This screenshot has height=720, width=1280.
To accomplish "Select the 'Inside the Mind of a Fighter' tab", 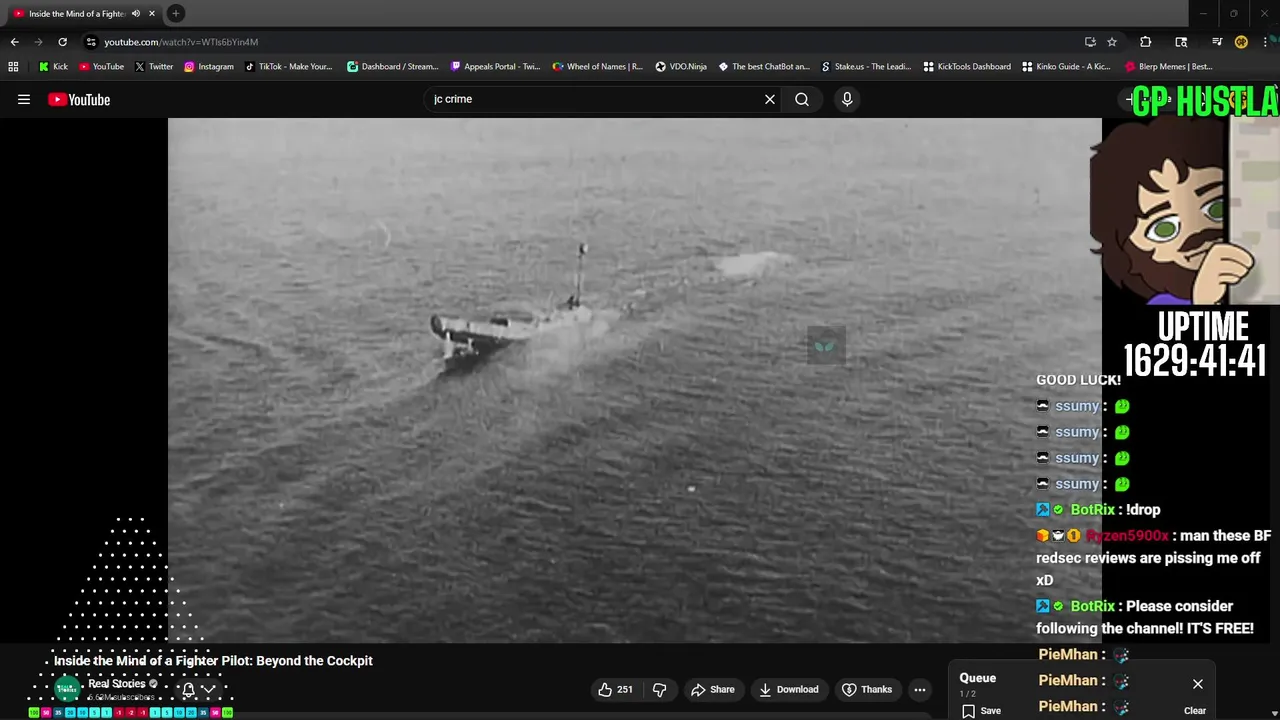I will [x=75, y=14].
